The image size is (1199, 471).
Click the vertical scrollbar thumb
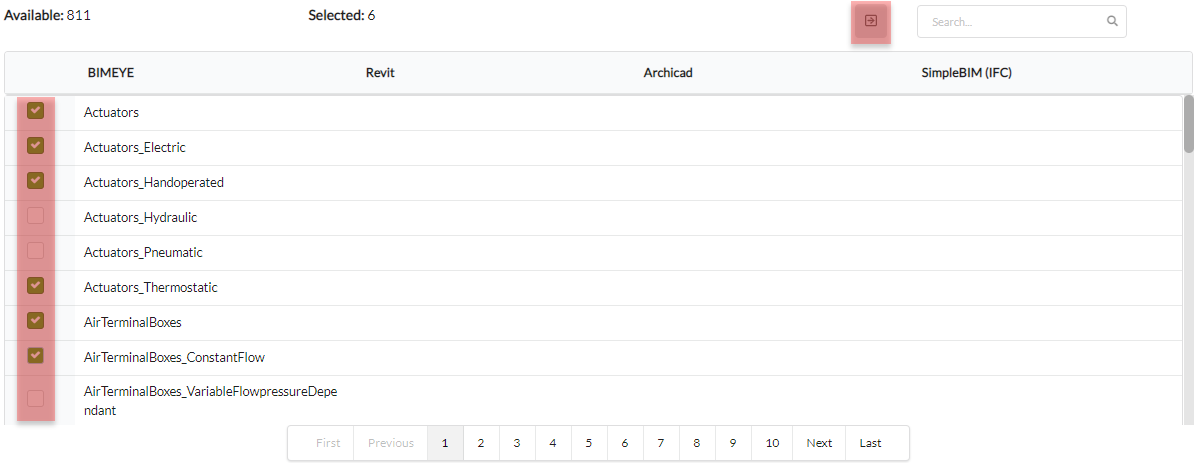[x=1188, y=124]
